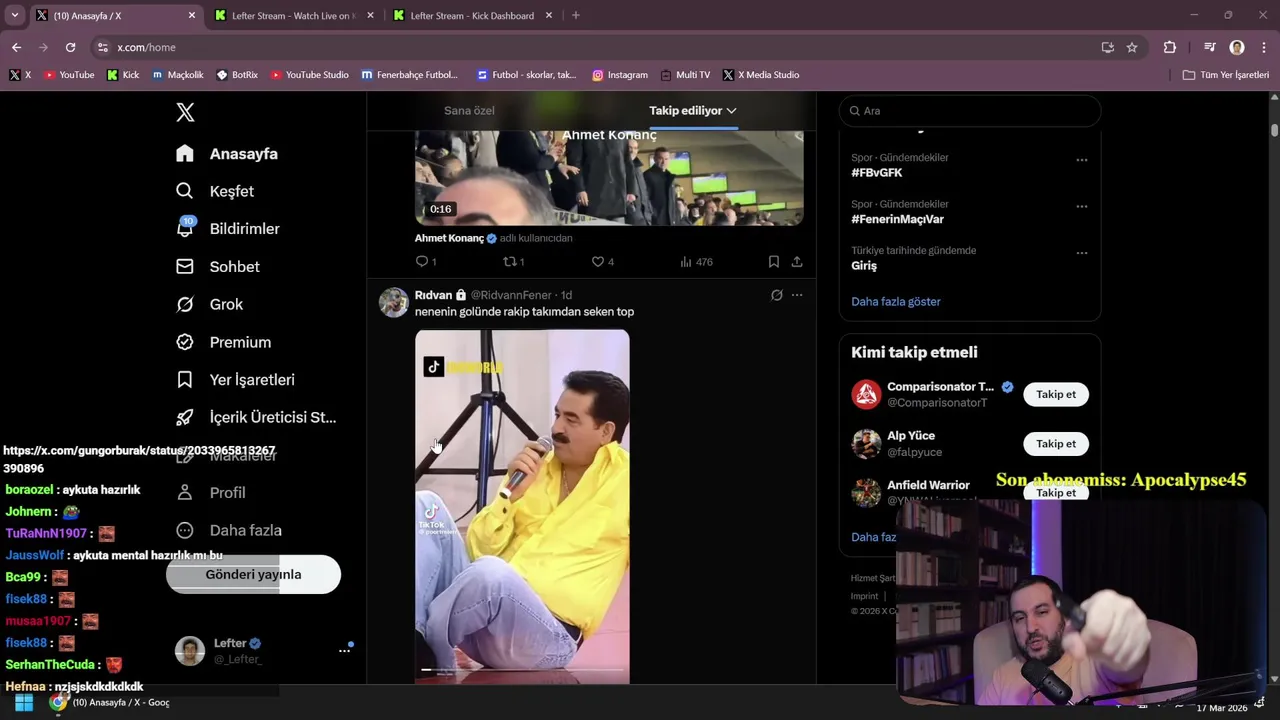Image resolution: width=1280 pixels, height=720 pixels.
Task: Switch to Lefter Stream Watch Live tab
Action: tap(293, 16)
